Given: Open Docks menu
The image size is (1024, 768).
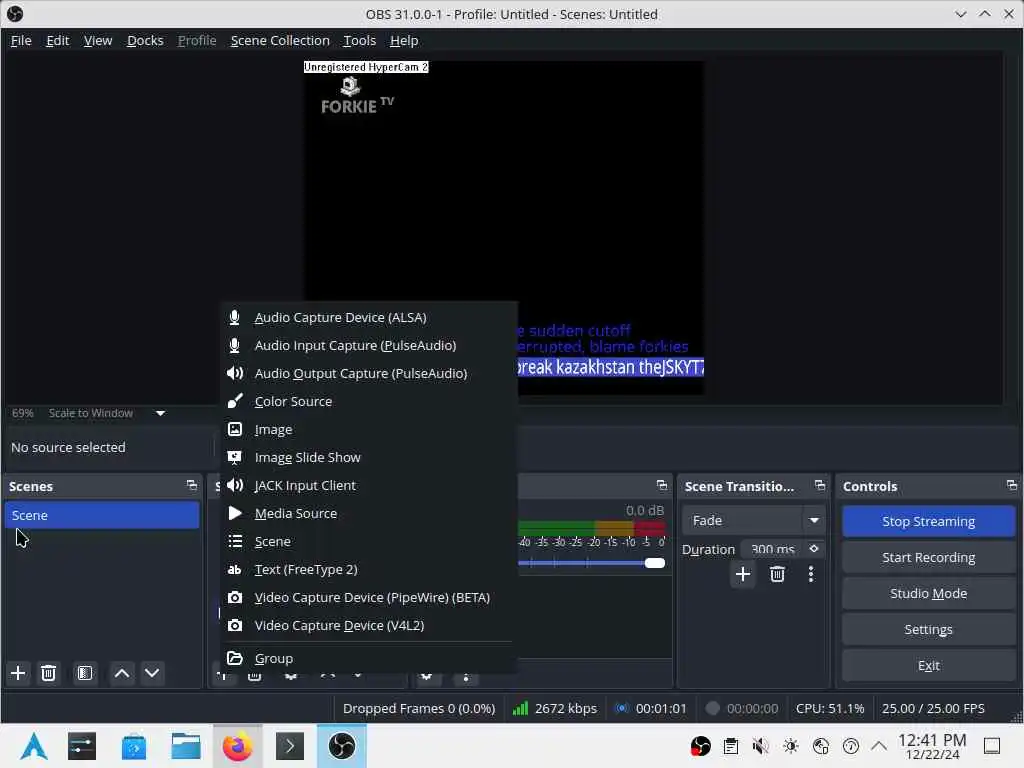Looking at the screenshot, I should point(145,40).
